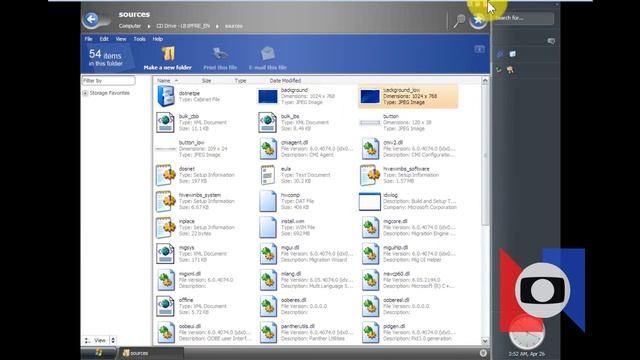Expand breadcrumb arrow after CD Drive

(217, 26)
